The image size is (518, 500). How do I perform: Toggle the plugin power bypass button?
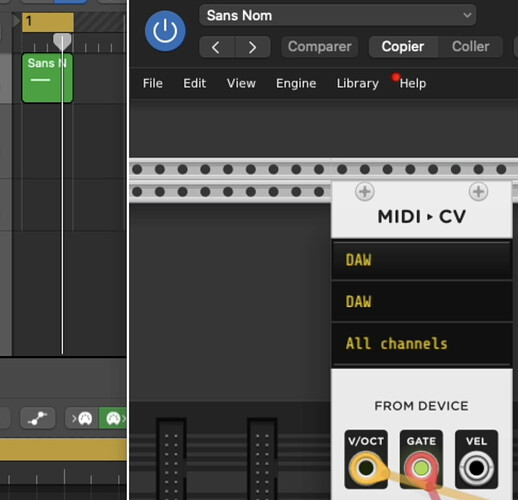(165, 31)
